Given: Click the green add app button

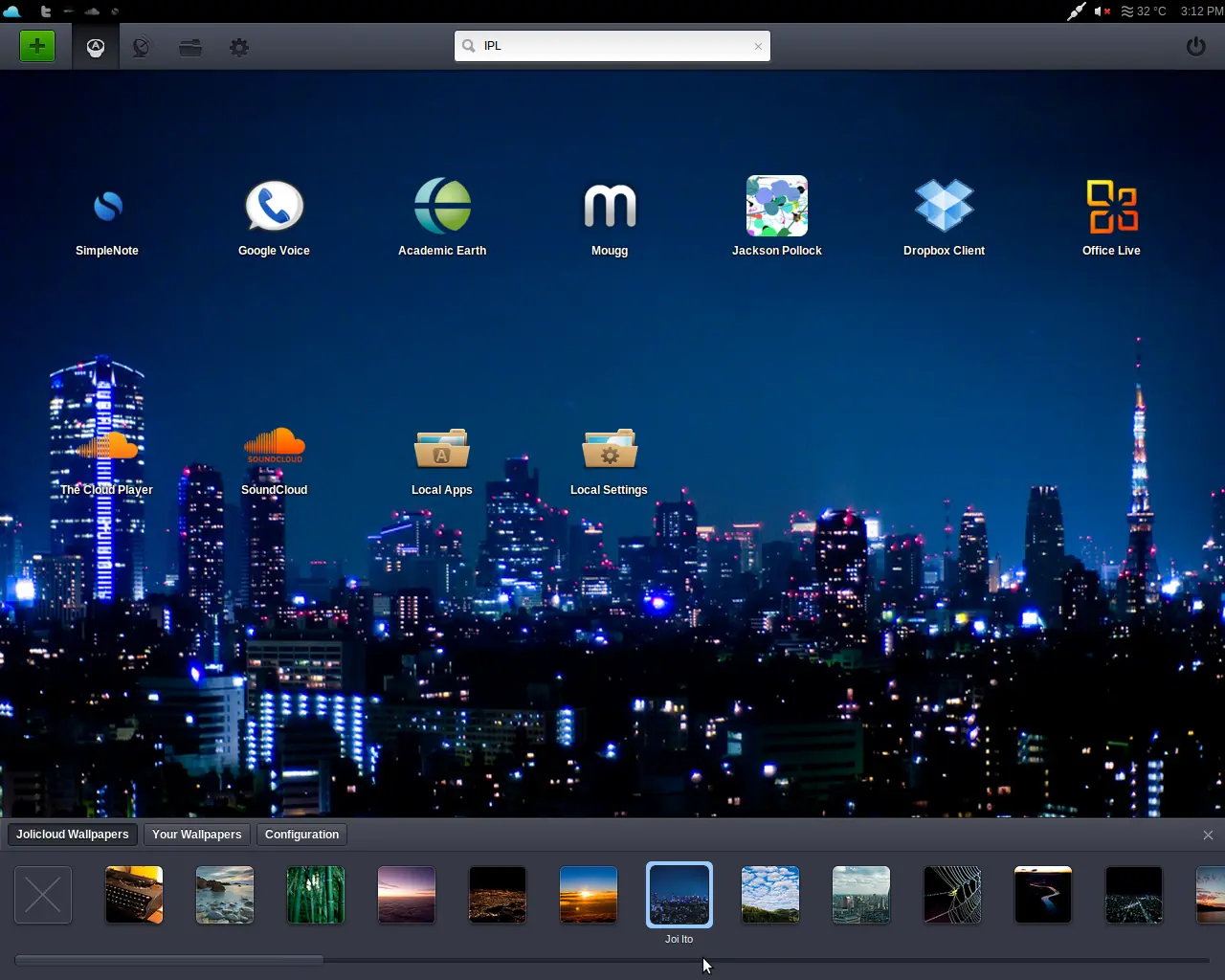Looking at the screenshot, I should pyautogui.click(x=37, y=46).
